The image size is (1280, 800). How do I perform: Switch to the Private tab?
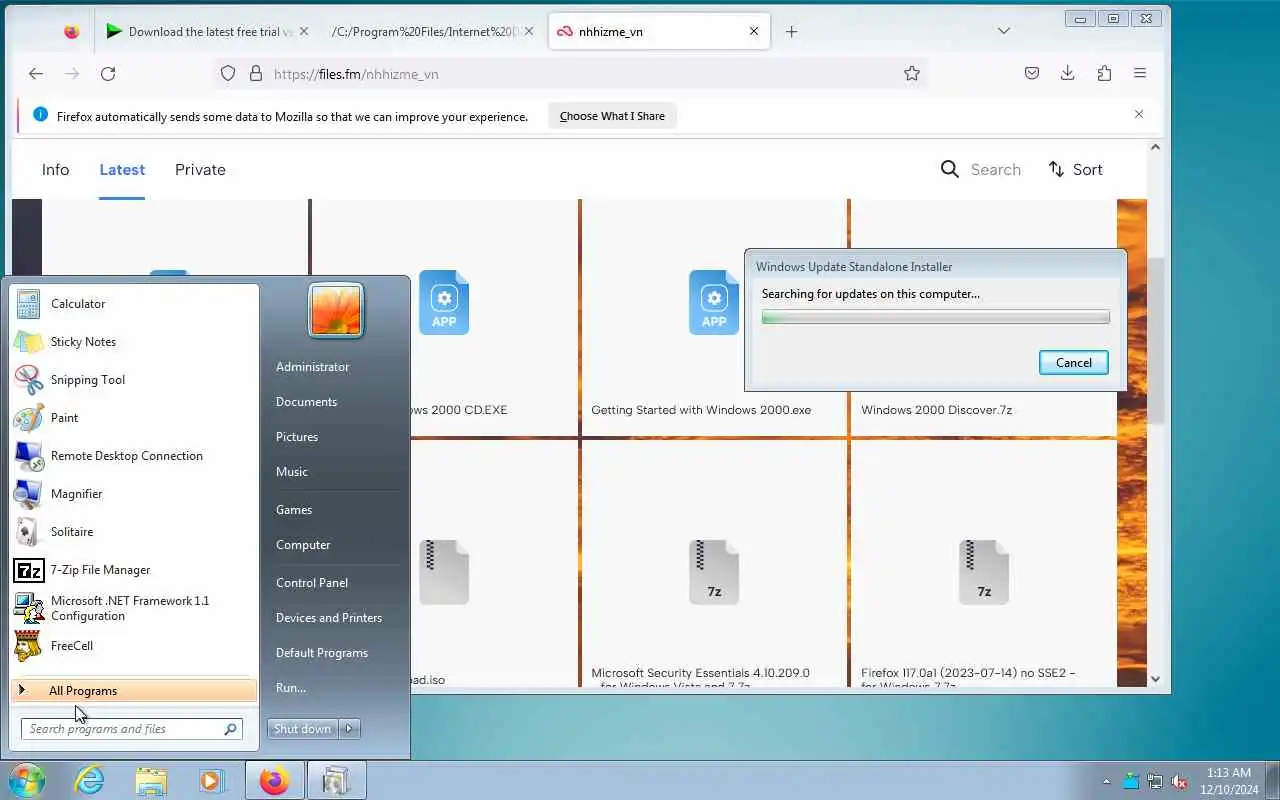200,170
